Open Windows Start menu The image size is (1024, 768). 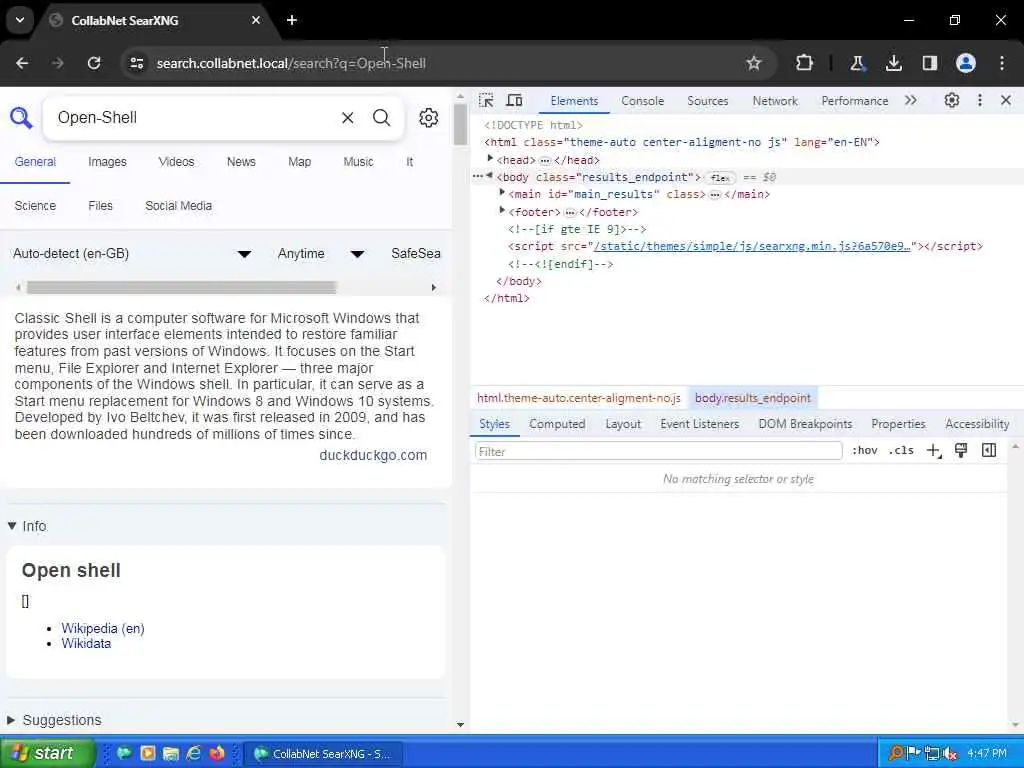coord(48,753)
